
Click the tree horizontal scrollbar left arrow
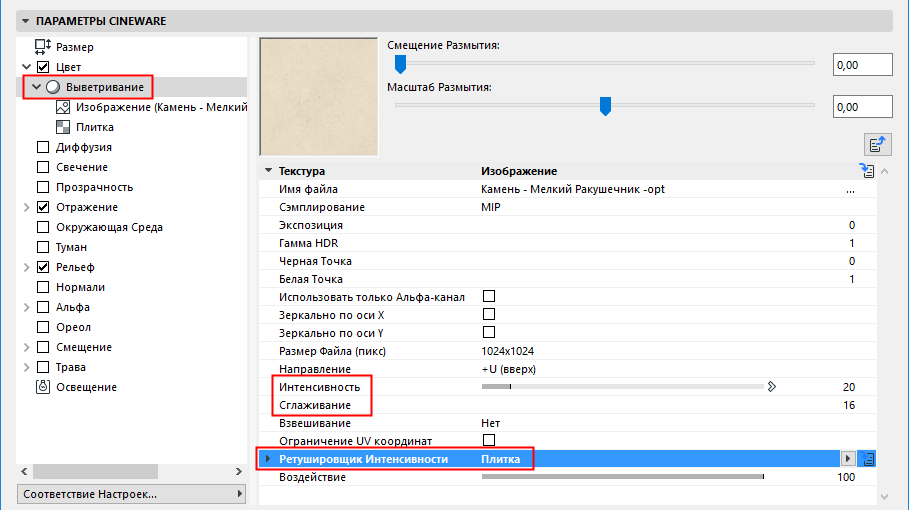[x=24, y=471]
